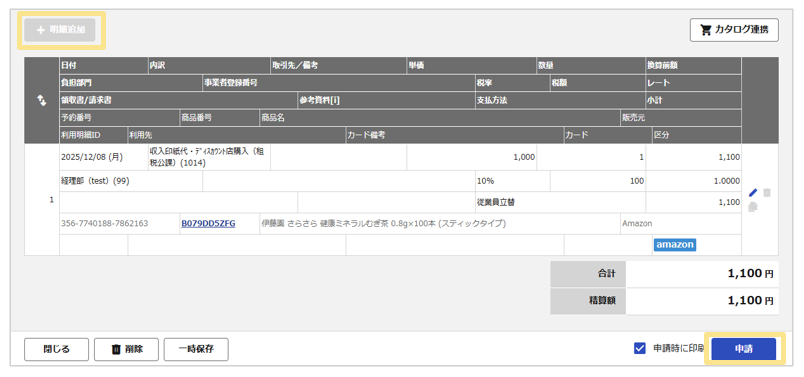The height and width of the screenshot is (377, 804).
Task: Submit with the blue 申請 button
Action: coord(744,349)
